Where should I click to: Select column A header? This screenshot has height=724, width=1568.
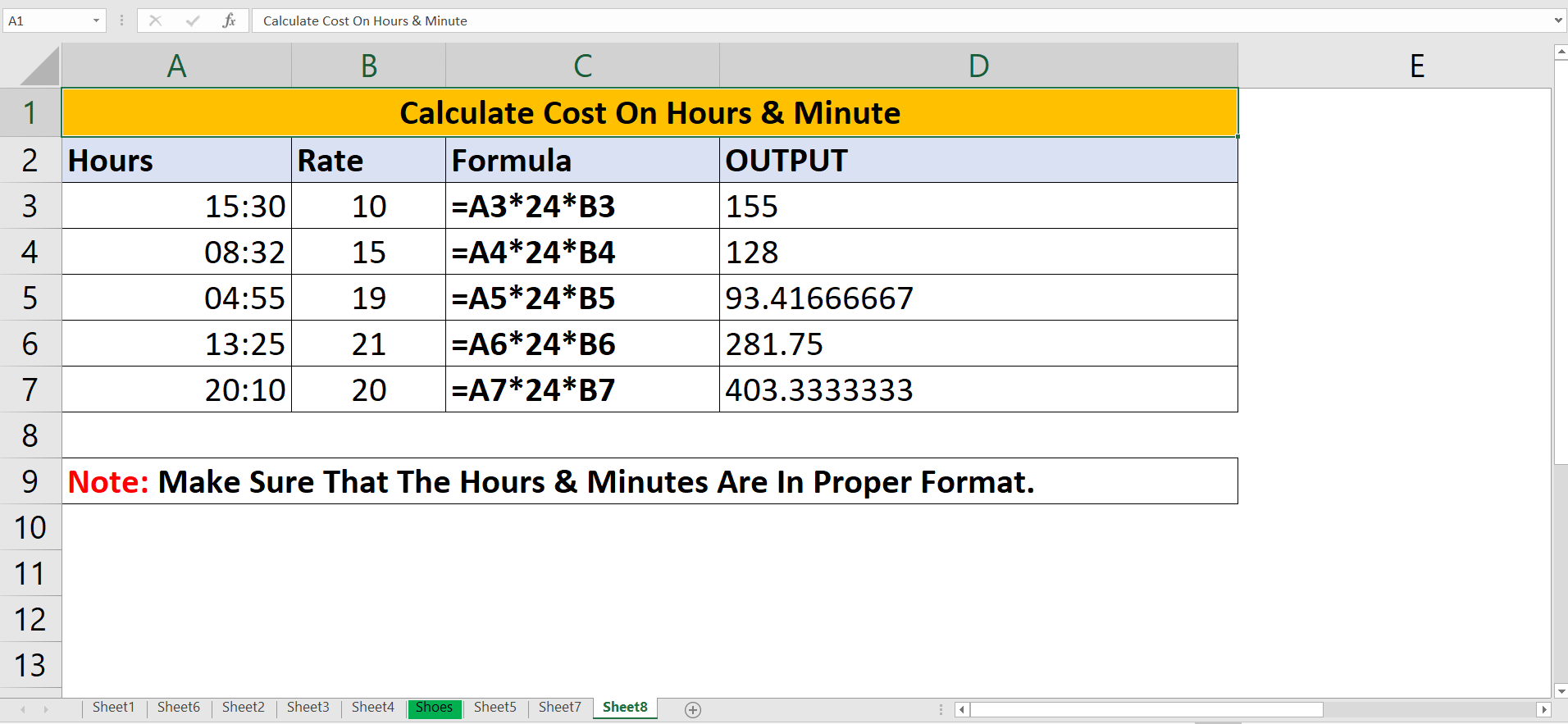176,66
